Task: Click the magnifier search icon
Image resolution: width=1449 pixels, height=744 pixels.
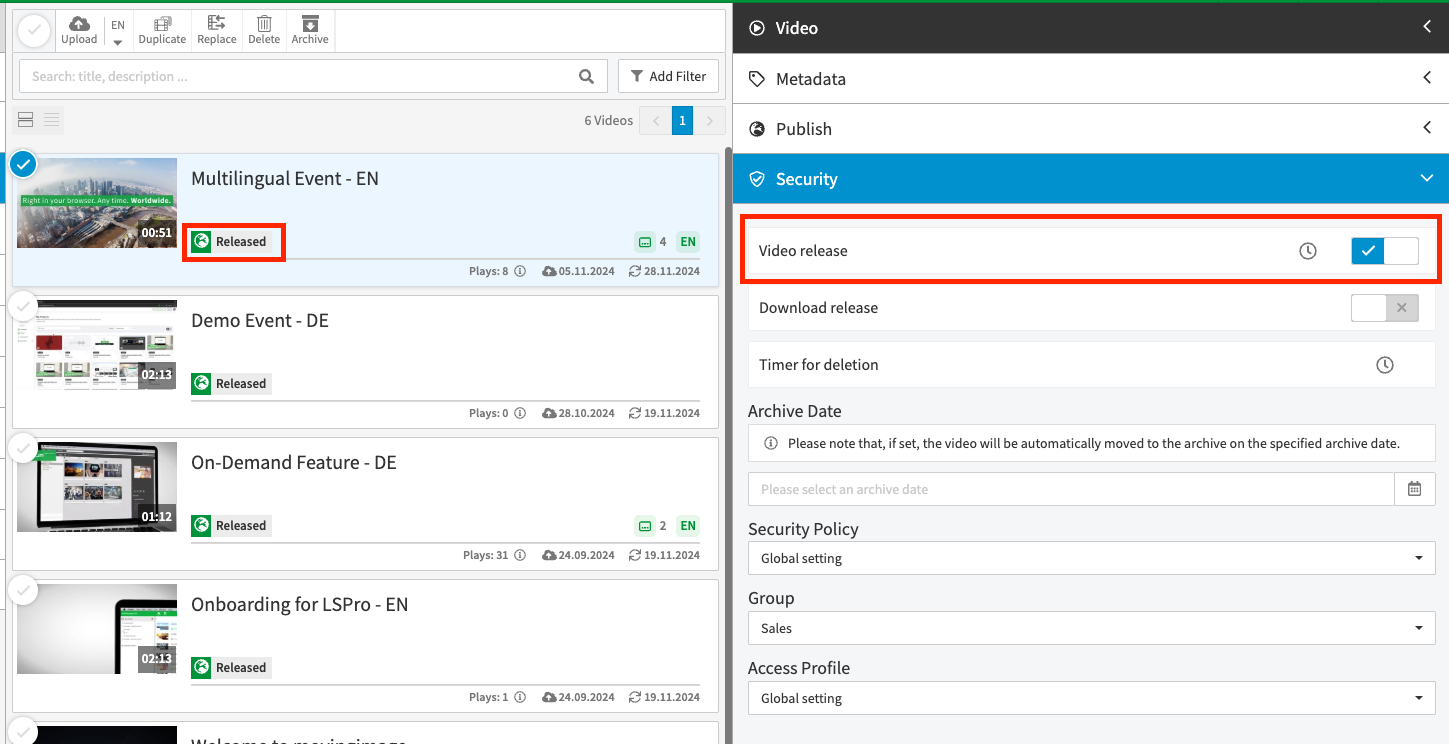Action: 587,76
